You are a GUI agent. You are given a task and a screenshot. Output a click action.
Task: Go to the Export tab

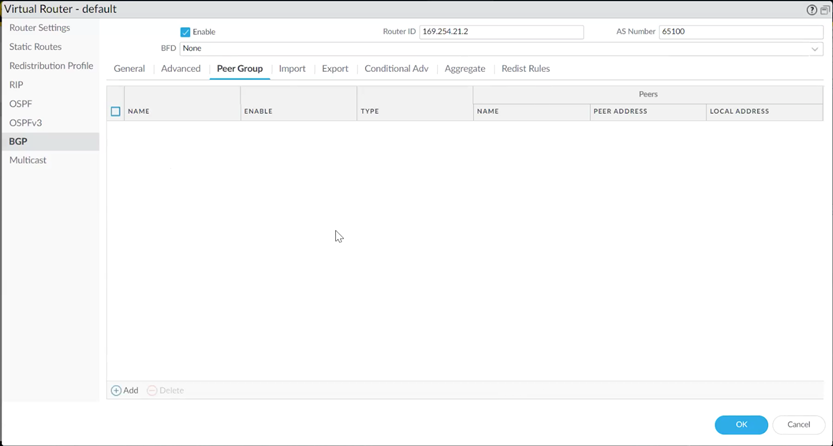(x=335, y=69)
